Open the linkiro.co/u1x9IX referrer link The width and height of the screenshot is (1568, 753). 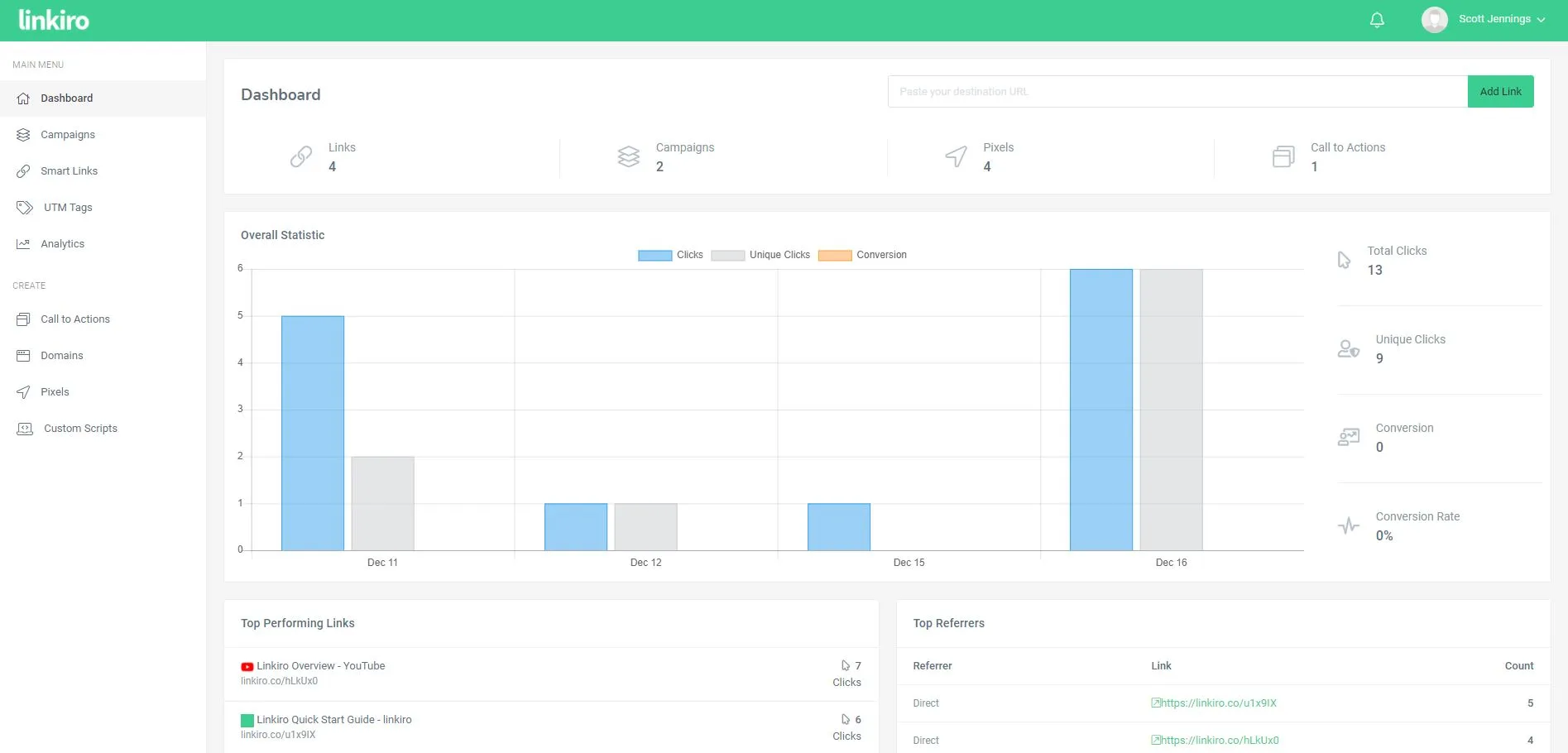tap(1218, 703)
